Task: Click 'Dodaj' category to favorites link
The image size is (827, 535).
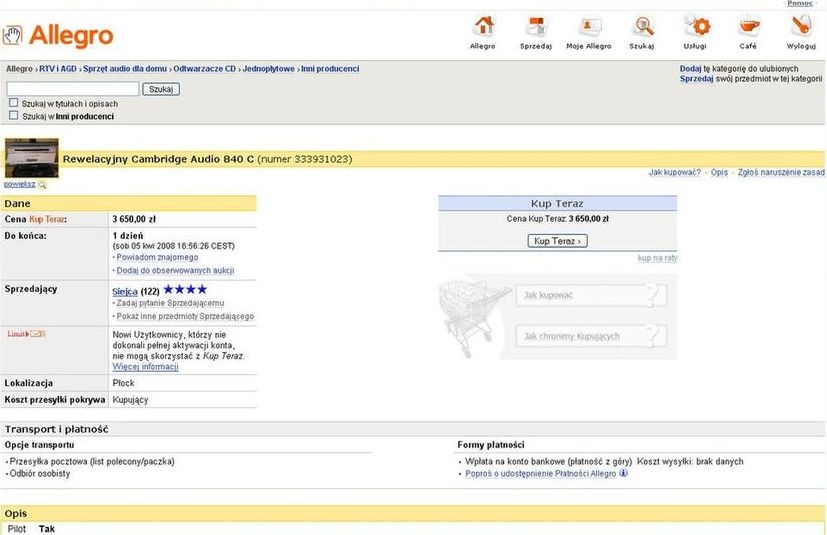Action: [x=690, y=69]
